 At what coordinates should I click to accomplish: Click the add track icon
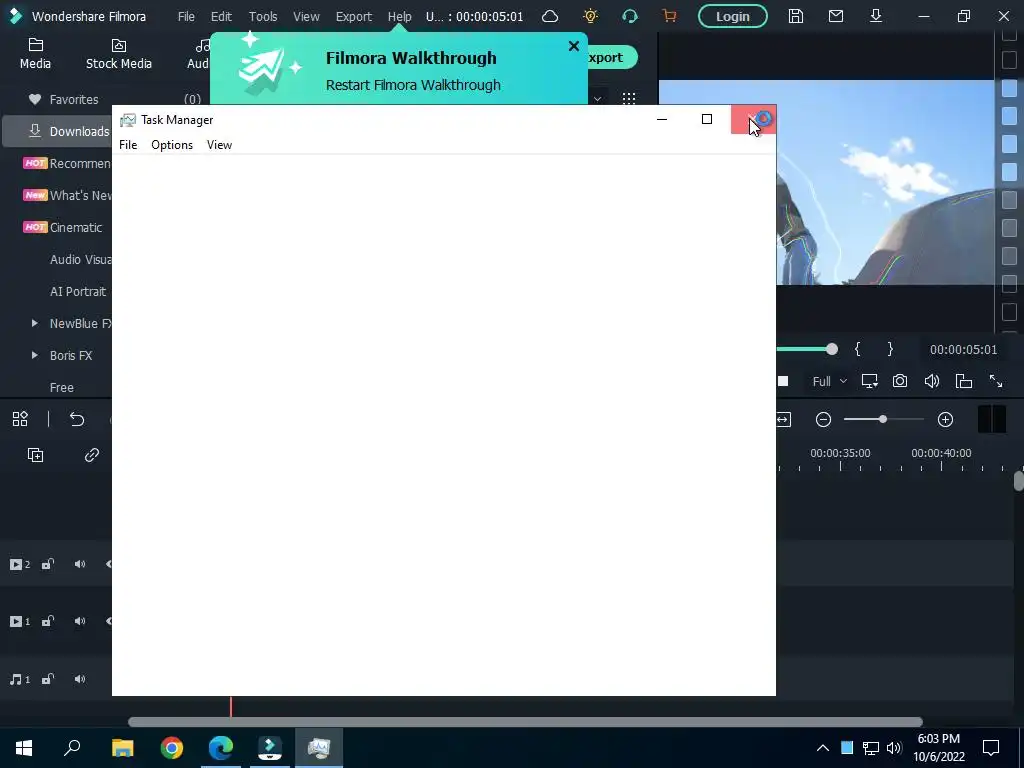(35, 455)
